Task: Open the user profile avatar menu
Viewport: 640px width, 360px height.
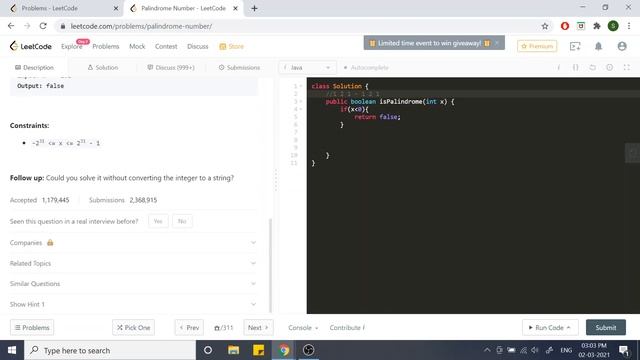Action: (622, 46)
